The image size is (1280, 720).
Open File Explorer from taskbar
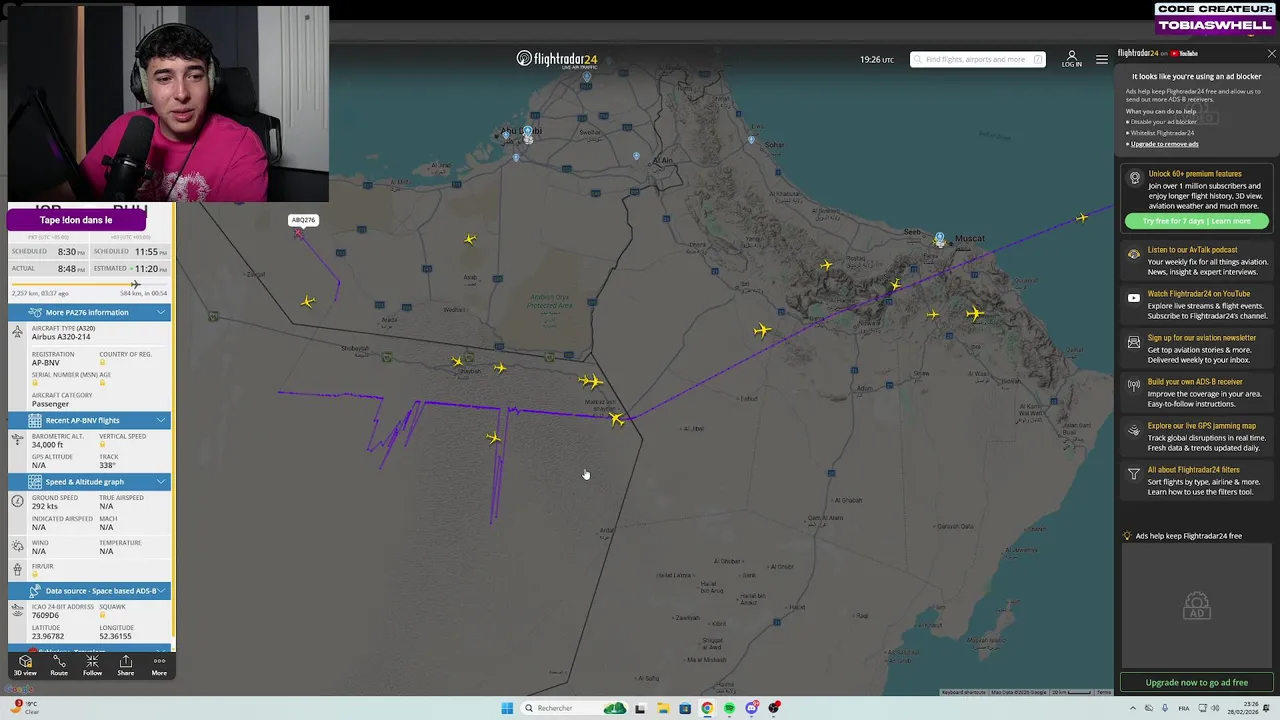[x=662, y=708]
